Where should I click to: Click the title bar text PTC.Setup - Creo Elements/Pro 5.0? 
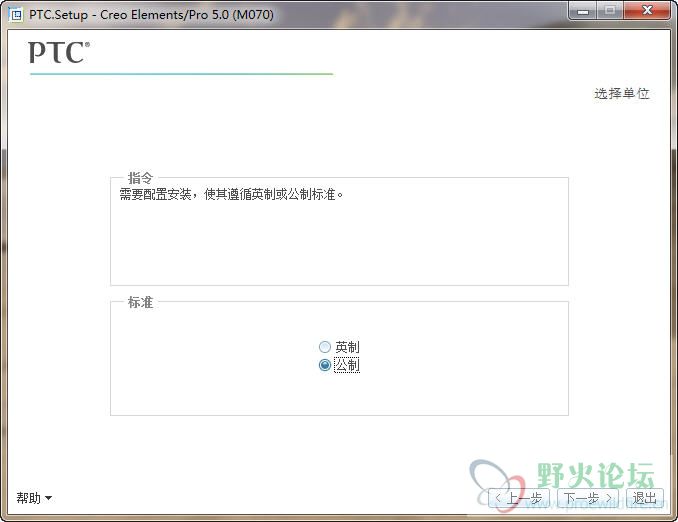(x=151, y=15)
